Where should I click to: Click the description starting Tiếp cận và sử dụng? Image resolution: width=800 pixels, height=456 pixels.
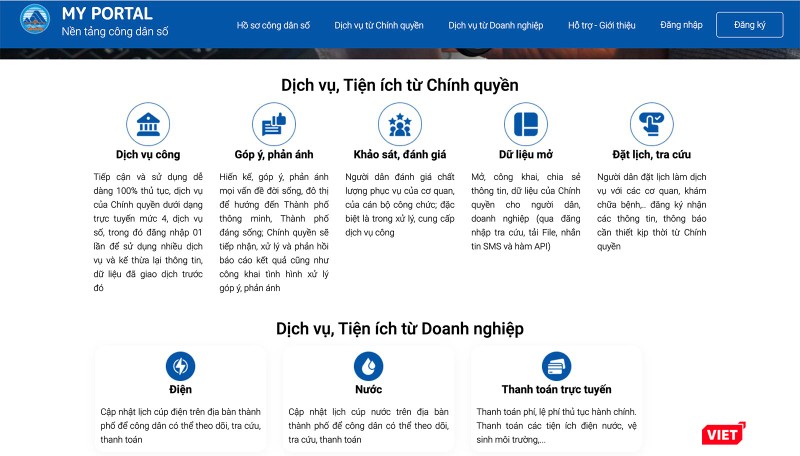tap(148, 232)
